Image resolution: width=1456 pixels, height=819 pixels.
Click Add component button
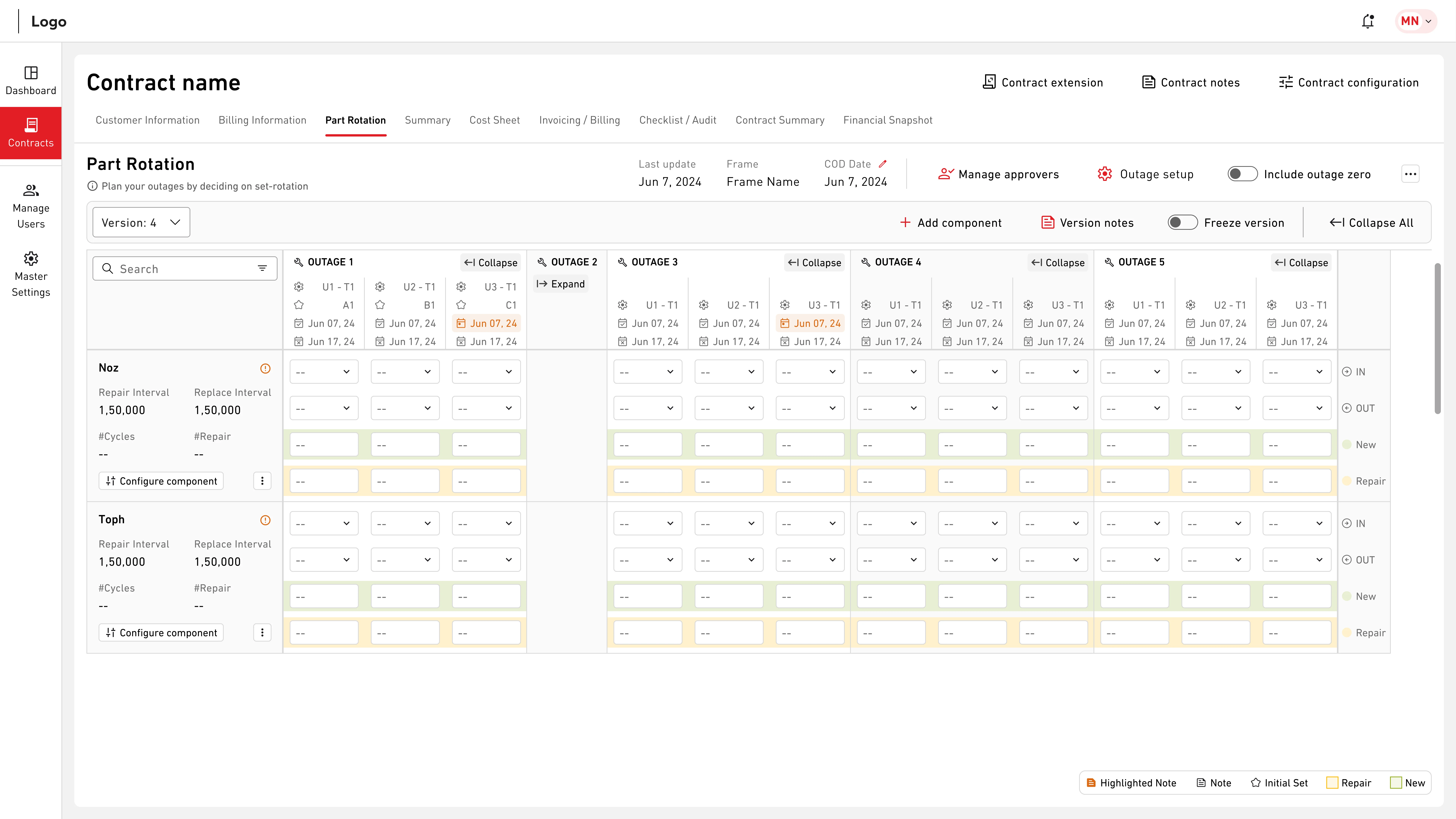[x=951, y=223]
